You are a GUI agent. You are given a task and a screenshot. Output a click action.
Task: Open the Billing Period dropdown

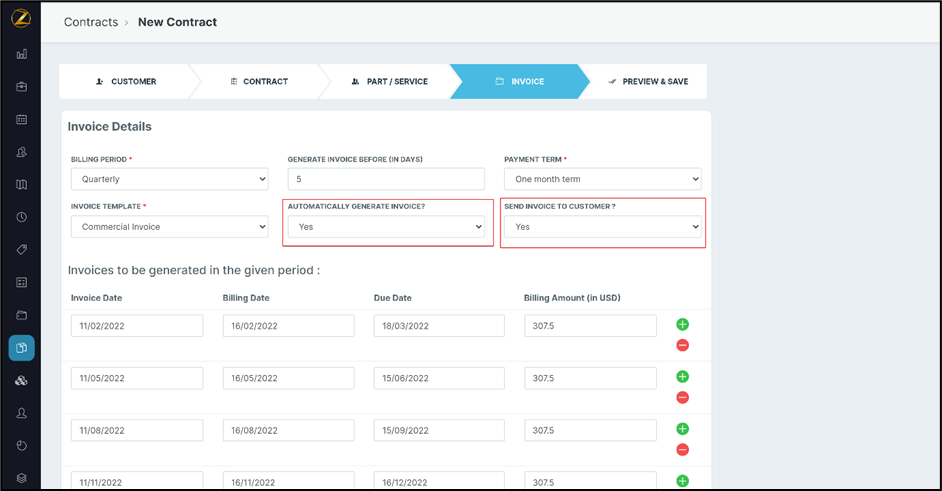169,179
